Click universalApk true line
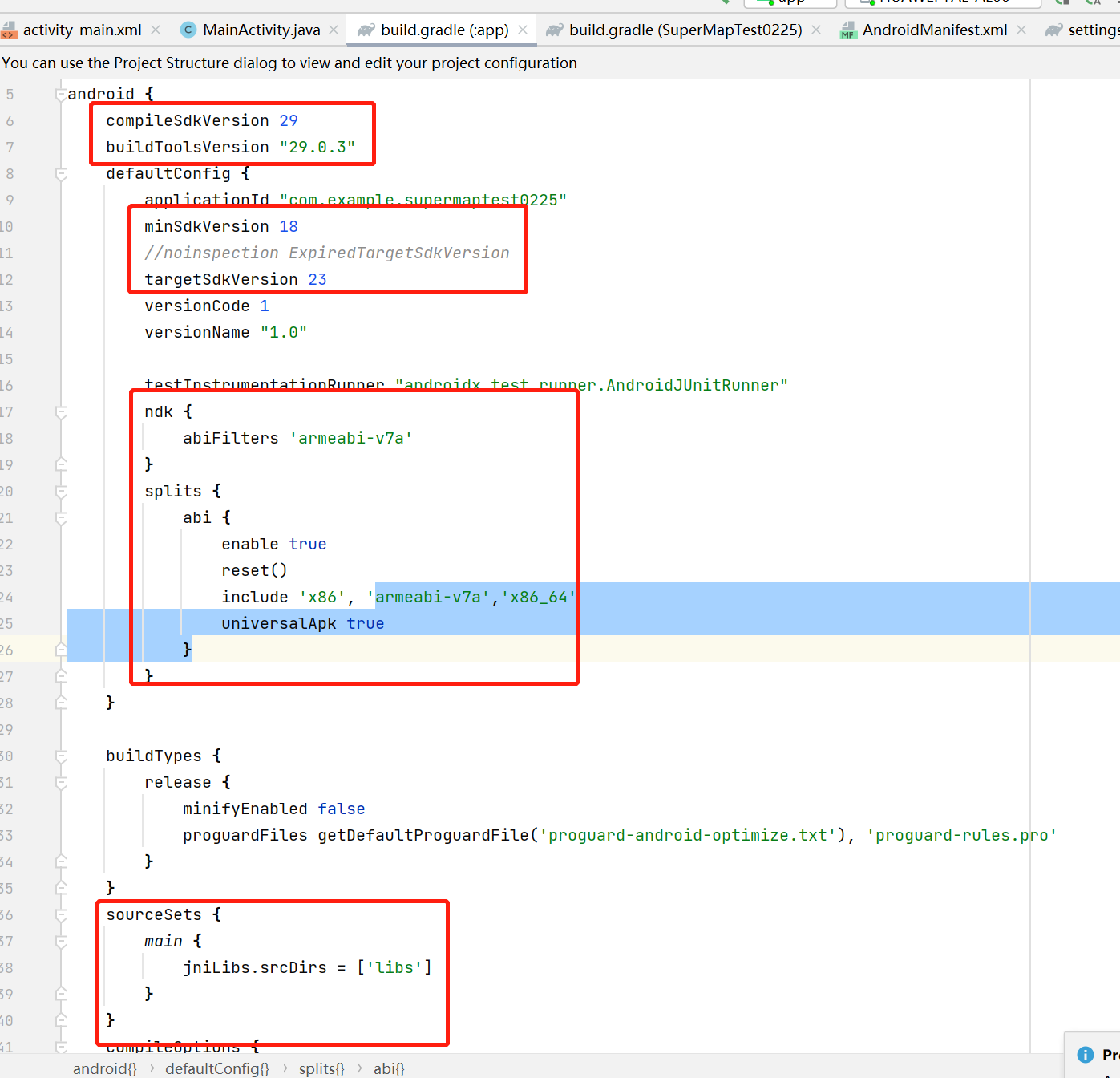Image resolution: width=1120 pixels, height=1078 pixels. point(303,623)
